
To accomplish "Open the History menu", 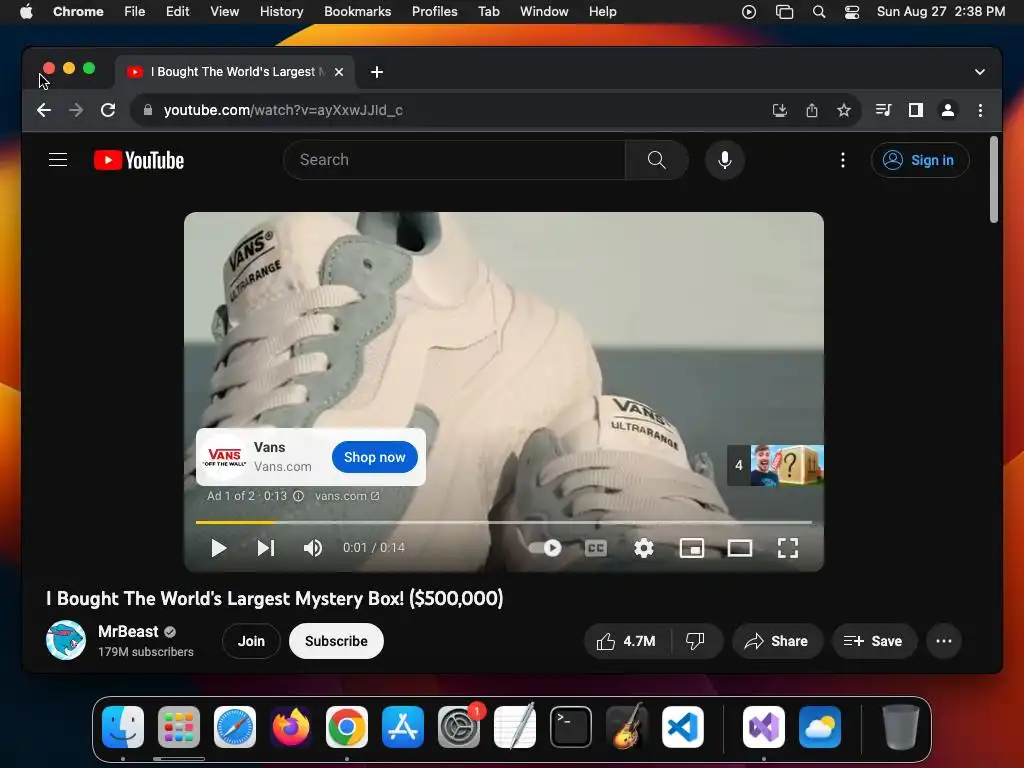I will click(x=281, y=12).
